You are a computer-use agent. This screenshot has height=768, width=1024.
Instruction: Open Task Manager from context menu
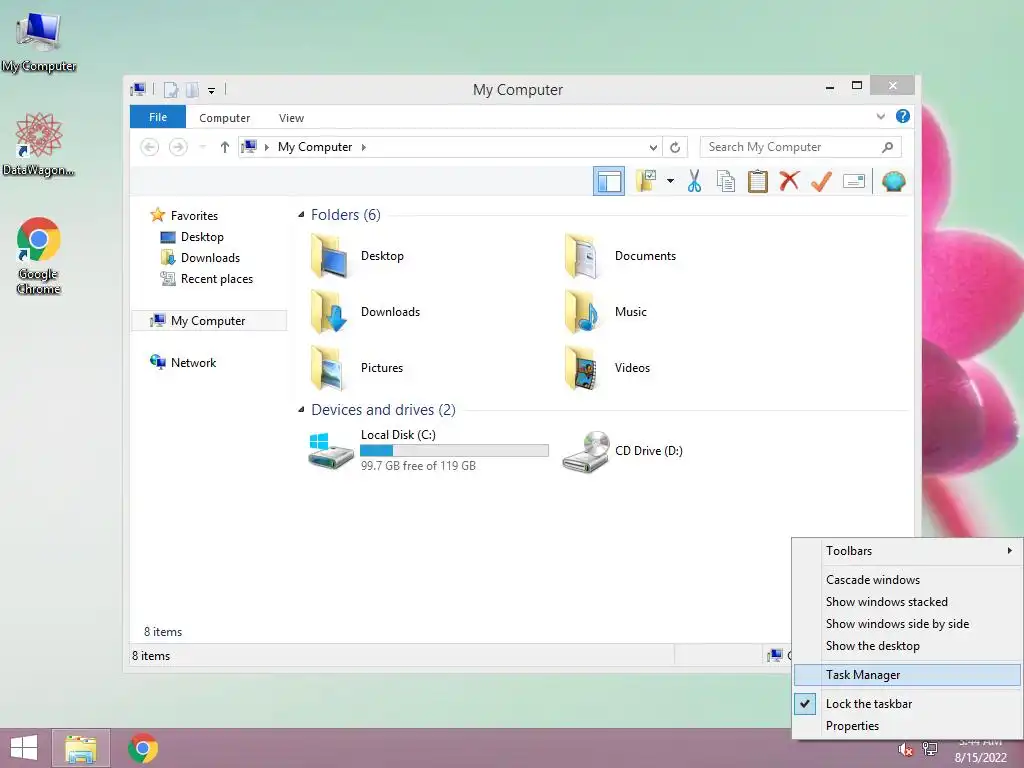click(907, 675)
